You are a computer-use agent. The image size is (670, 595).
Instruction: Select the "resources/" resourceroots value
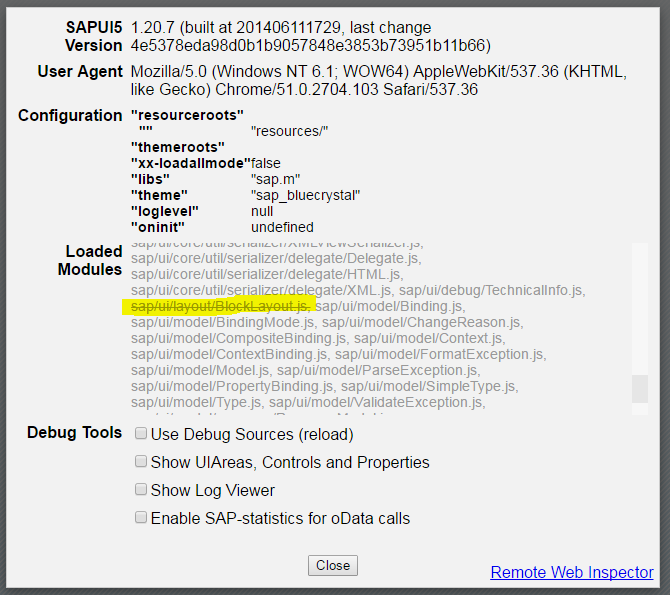click(x=289, y=131)
